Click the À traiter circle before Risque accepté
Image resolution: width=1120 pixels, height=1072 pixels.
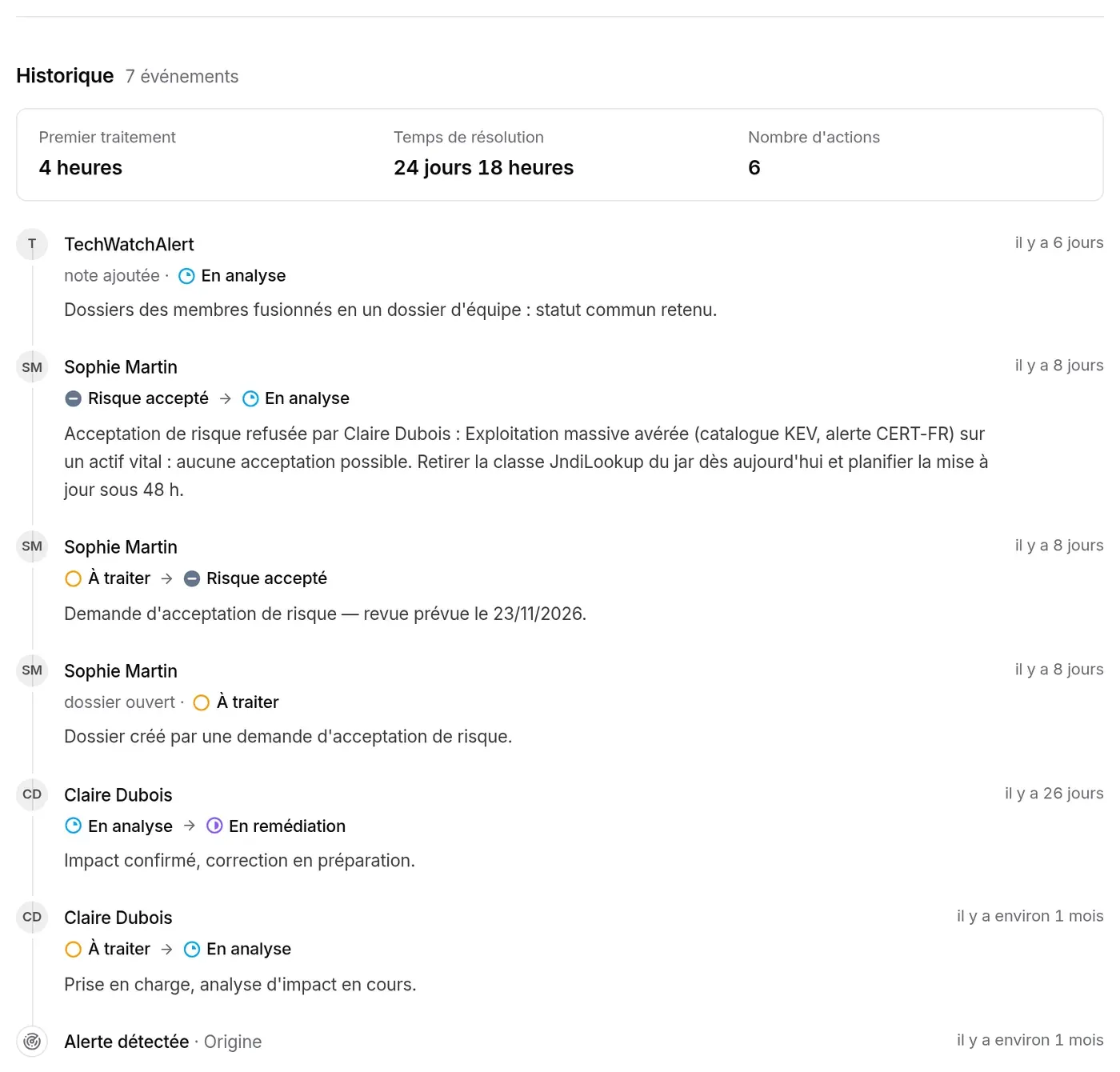click(73, 578)
